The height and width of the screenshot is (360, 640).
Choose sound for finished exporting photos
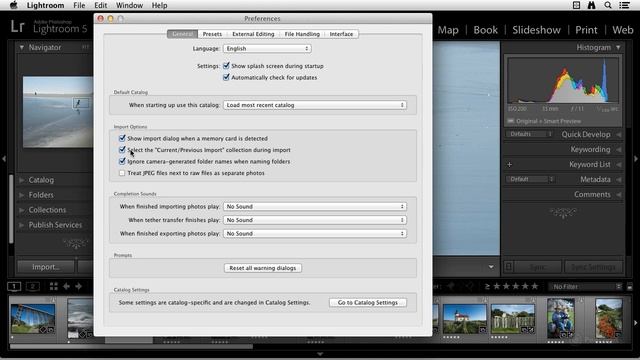coord(315,233)
